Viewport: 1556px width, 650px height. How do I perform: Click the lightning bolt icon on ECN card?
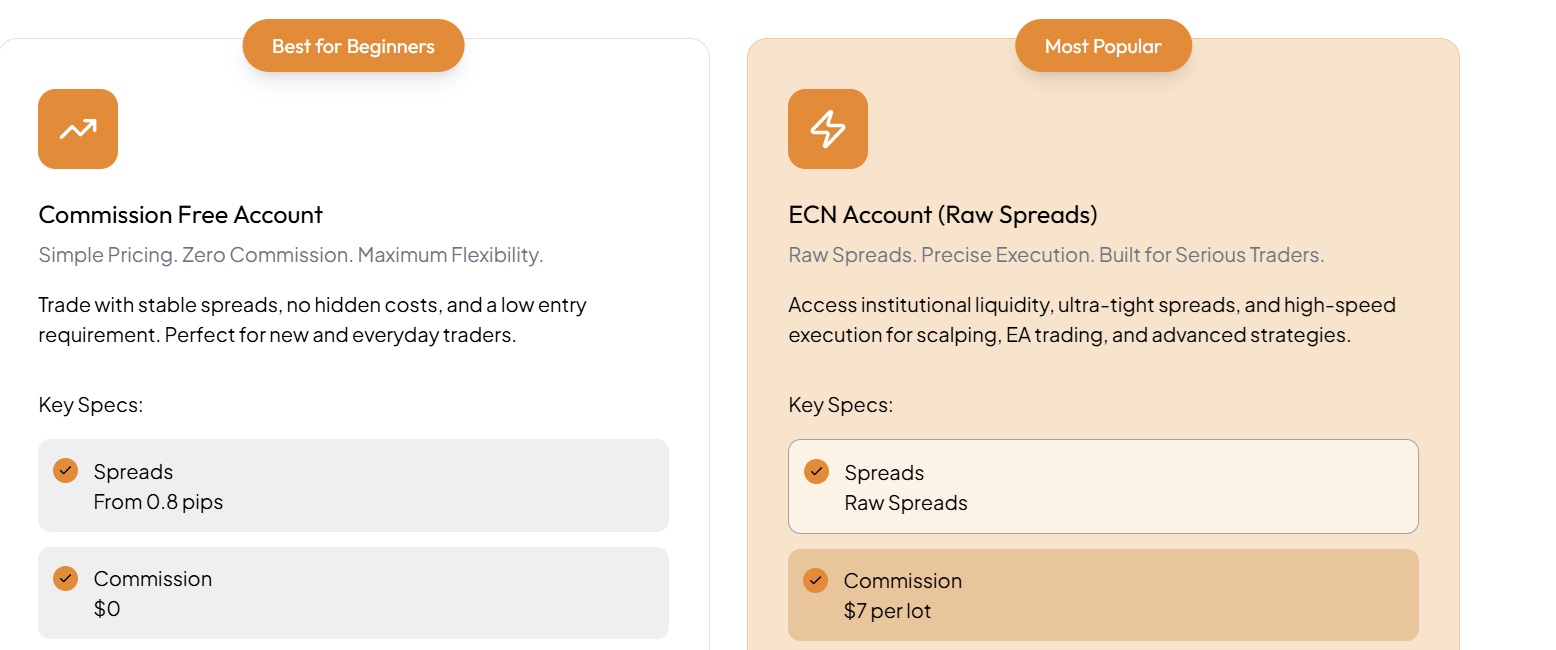pos(828,129)
